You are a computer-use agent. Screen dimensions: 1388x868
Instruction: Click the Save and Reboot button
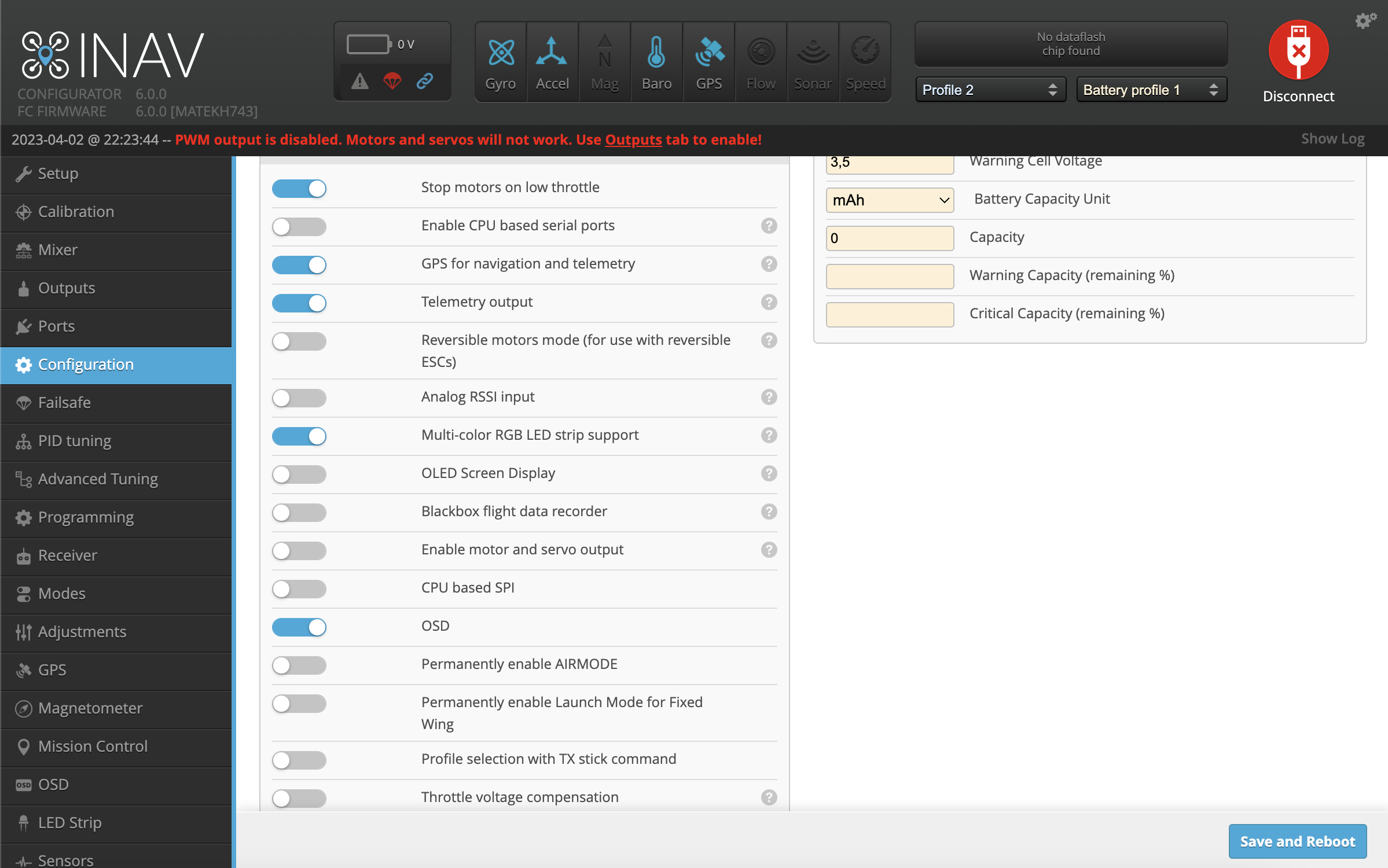[x=1297, y=841]
